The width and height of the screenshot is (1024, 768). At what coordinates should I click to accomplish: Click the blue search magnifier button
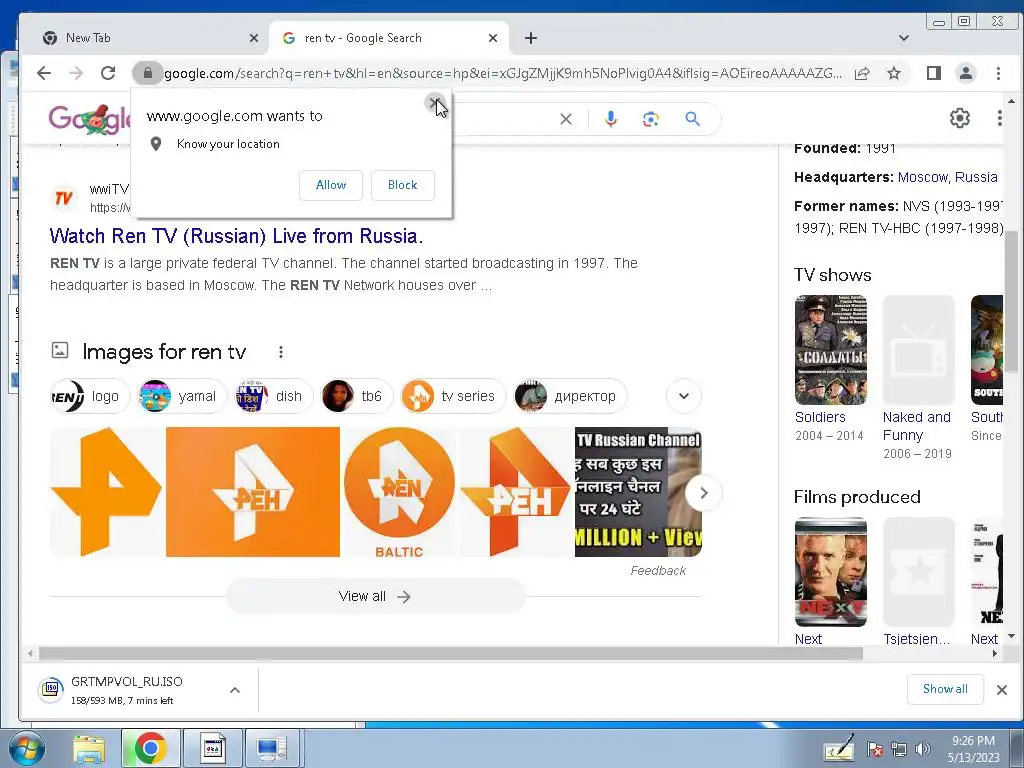(692, 119)
